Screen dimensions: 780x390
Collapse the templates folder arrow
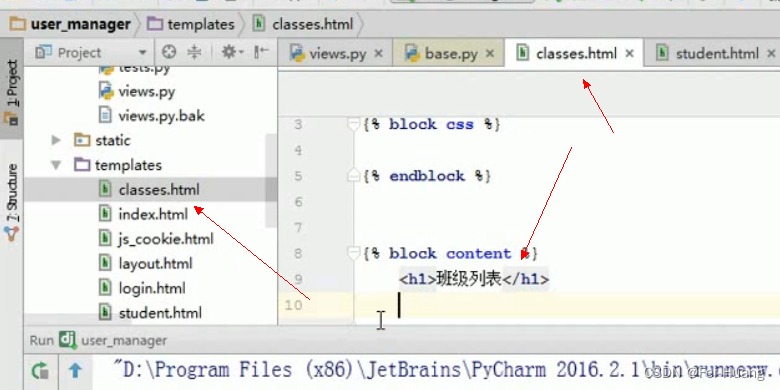pos(56,165)
